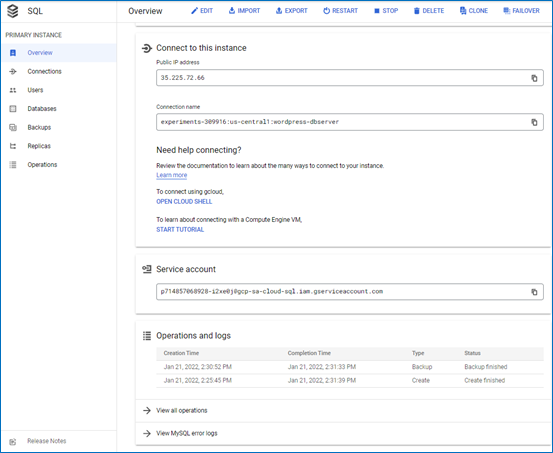Click the EXPORT button label

[x=296, y=11]
